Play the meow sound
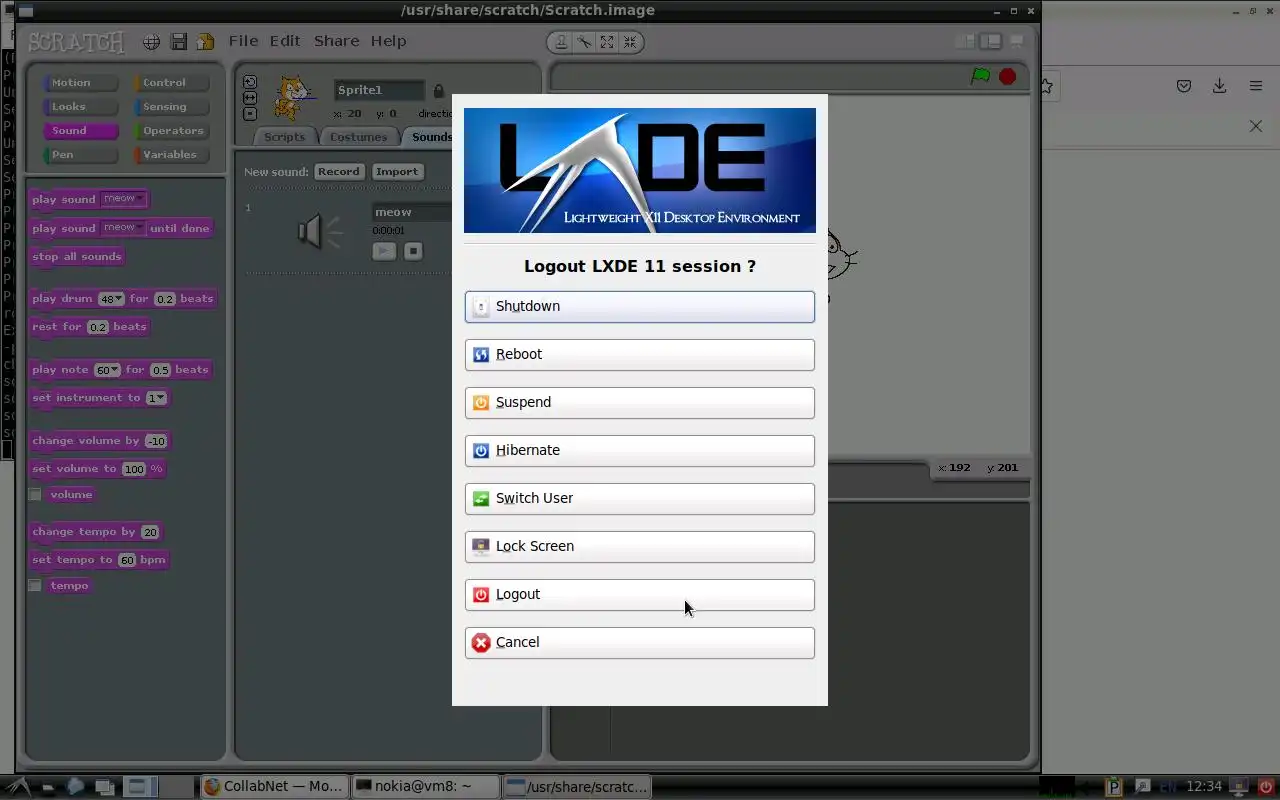Viewport: 1280px width, 800px height. 384,252
